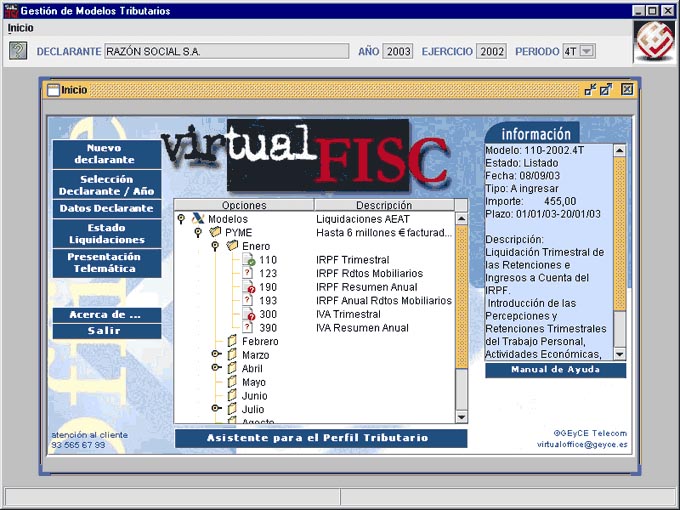680x510 pixels.
Task: Select the 110 IRPF Trimestral row
Action: (x=316, y=260)
